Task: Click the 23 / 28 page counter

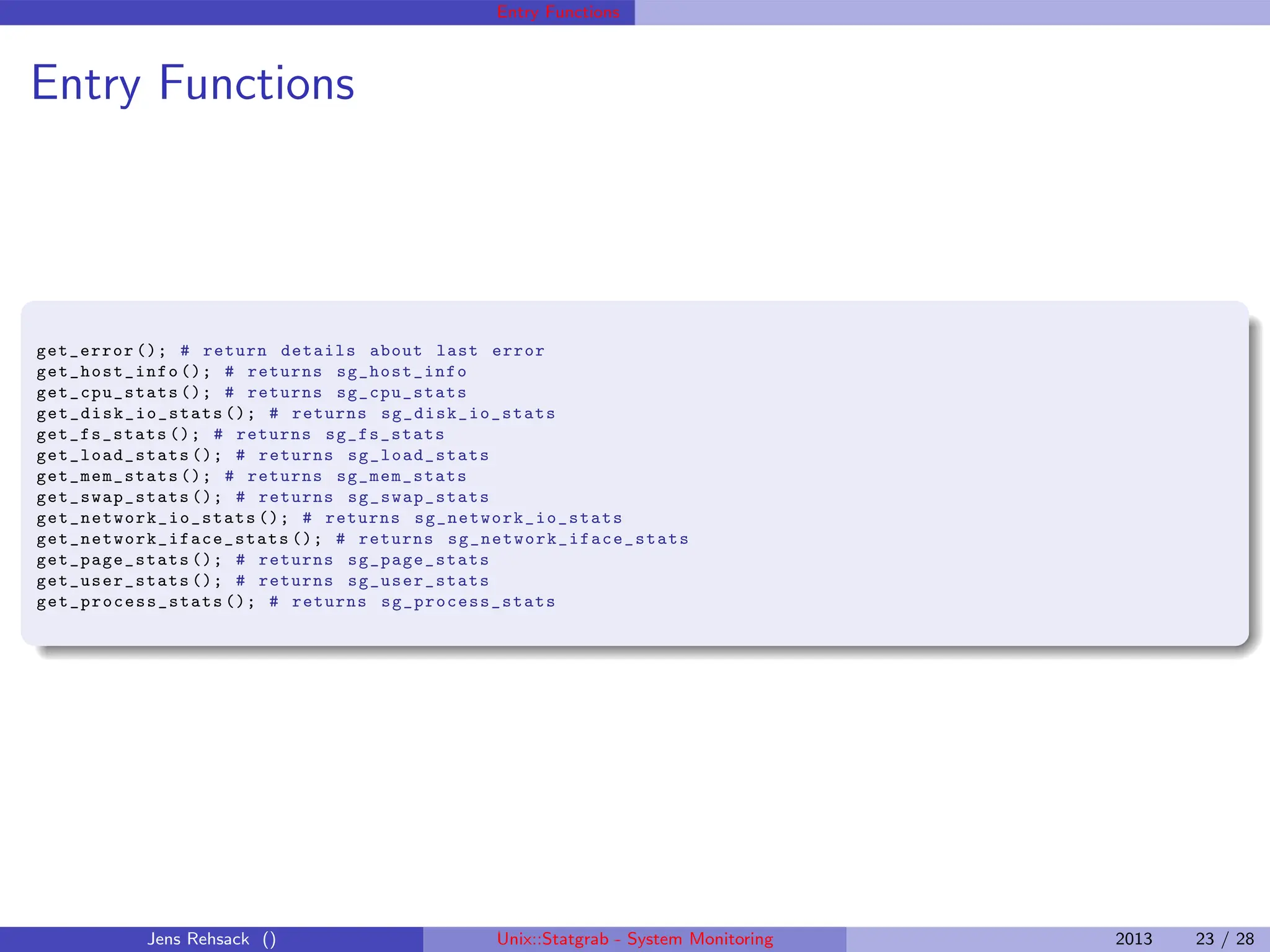Action: click(1225, 939)
